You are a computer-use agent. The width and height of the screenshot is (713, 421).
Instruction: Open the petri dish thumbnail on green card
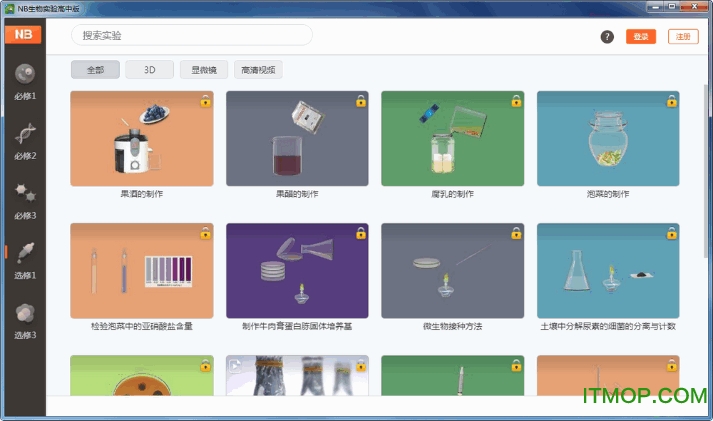point(142,376)
